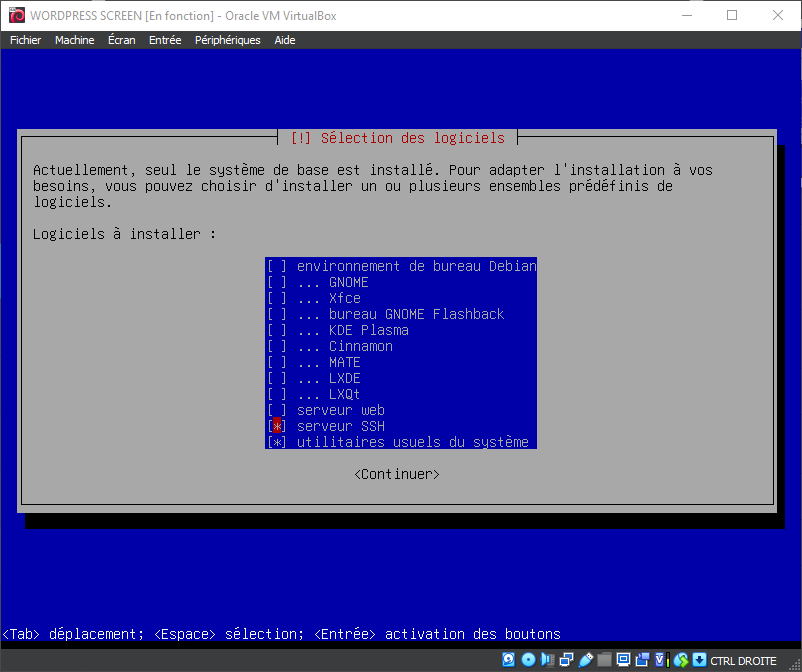This screenshot has width=802, height=672.
Task: Click the hard disk activity status icon
Action: pyautogui.click(x=509, y=660)
